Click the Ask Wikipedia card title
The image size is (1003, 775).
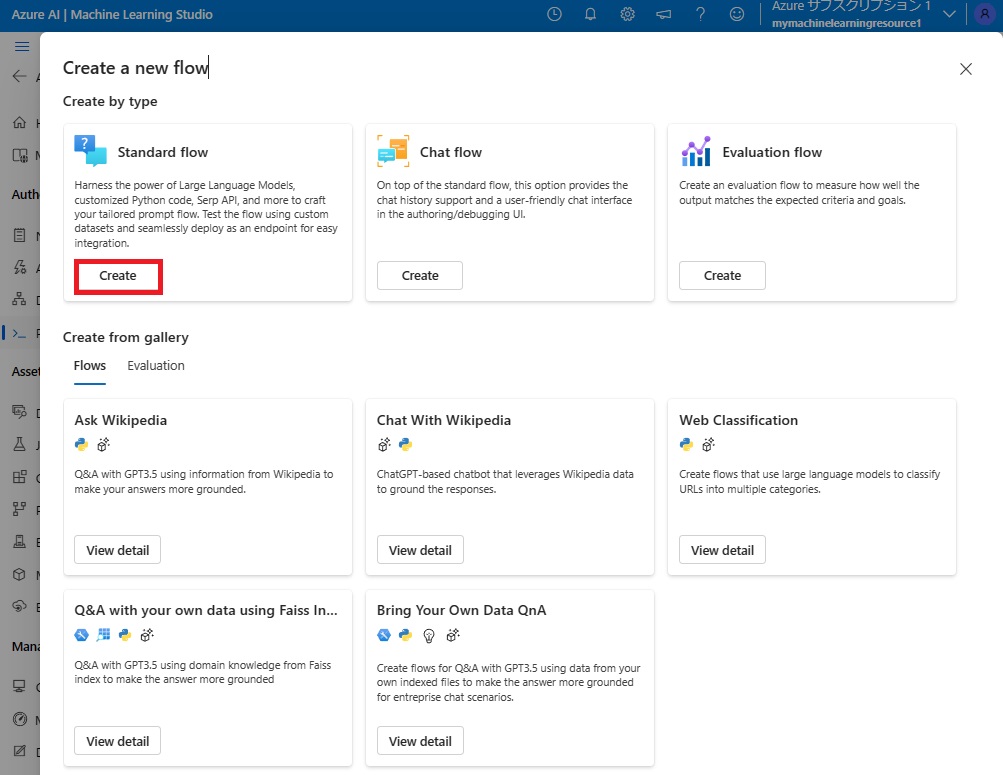coord(121,420)
